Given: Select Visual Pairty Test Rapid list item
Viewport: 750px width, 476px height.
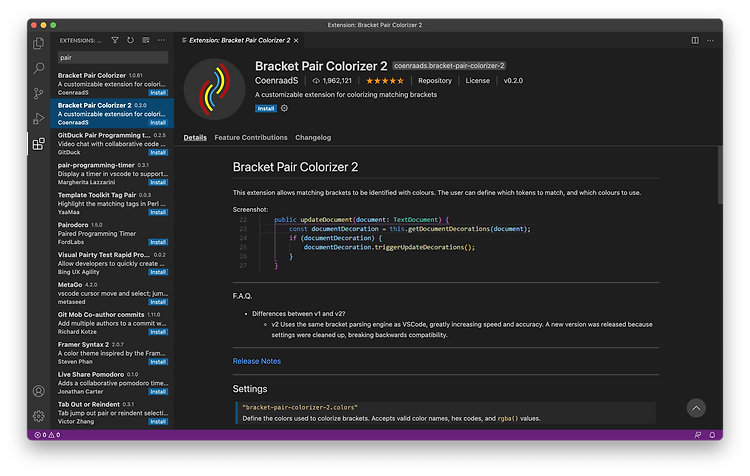Looking at the screenshot, I should (112, 263).
